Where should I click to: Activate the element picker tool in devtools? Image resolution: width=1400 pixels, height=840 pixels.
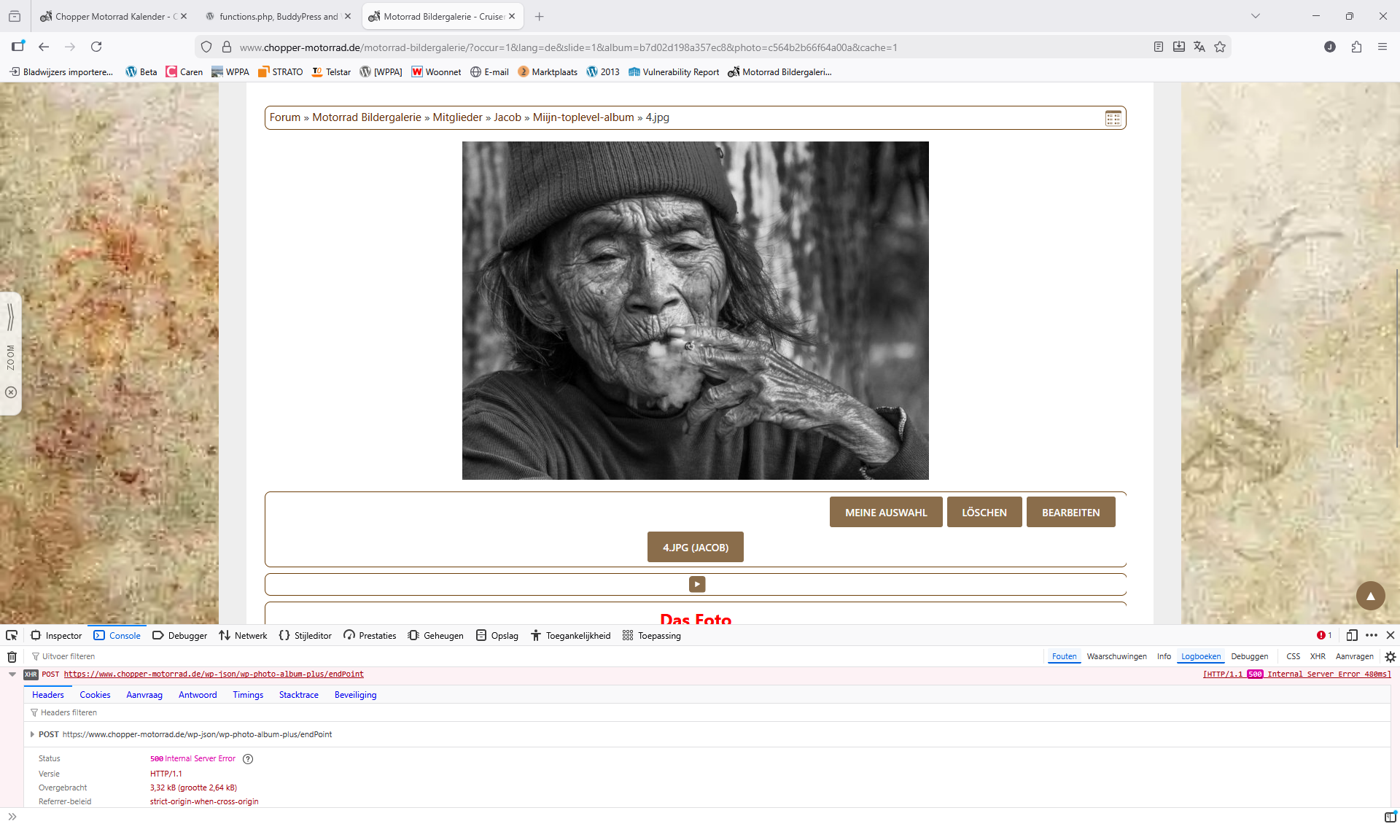pos(12,635)
